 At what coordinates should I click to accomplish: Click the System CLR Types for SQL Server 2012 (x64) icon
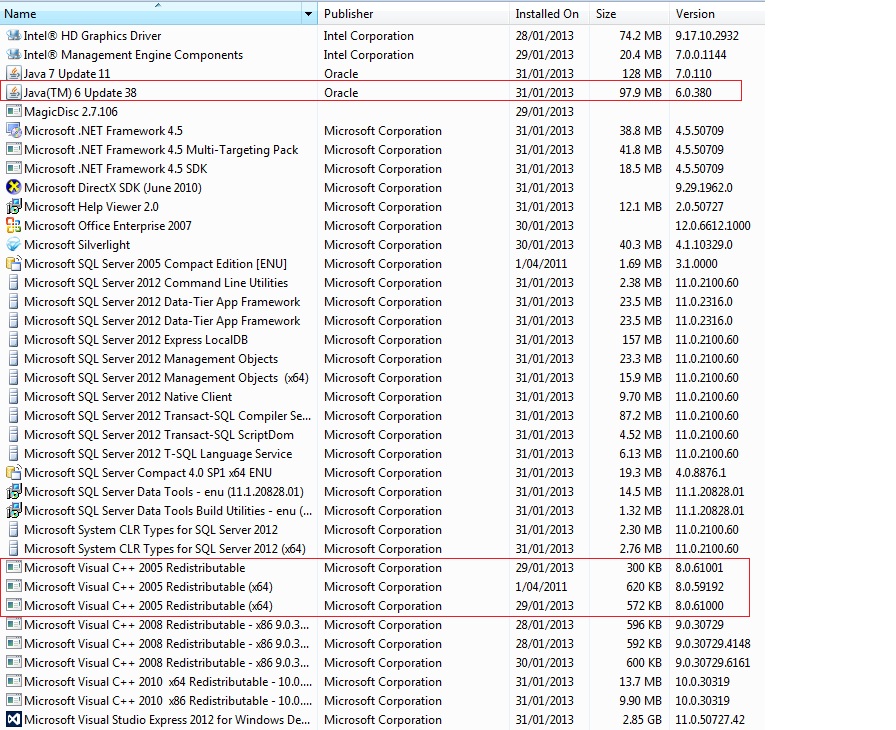point(14,549)
